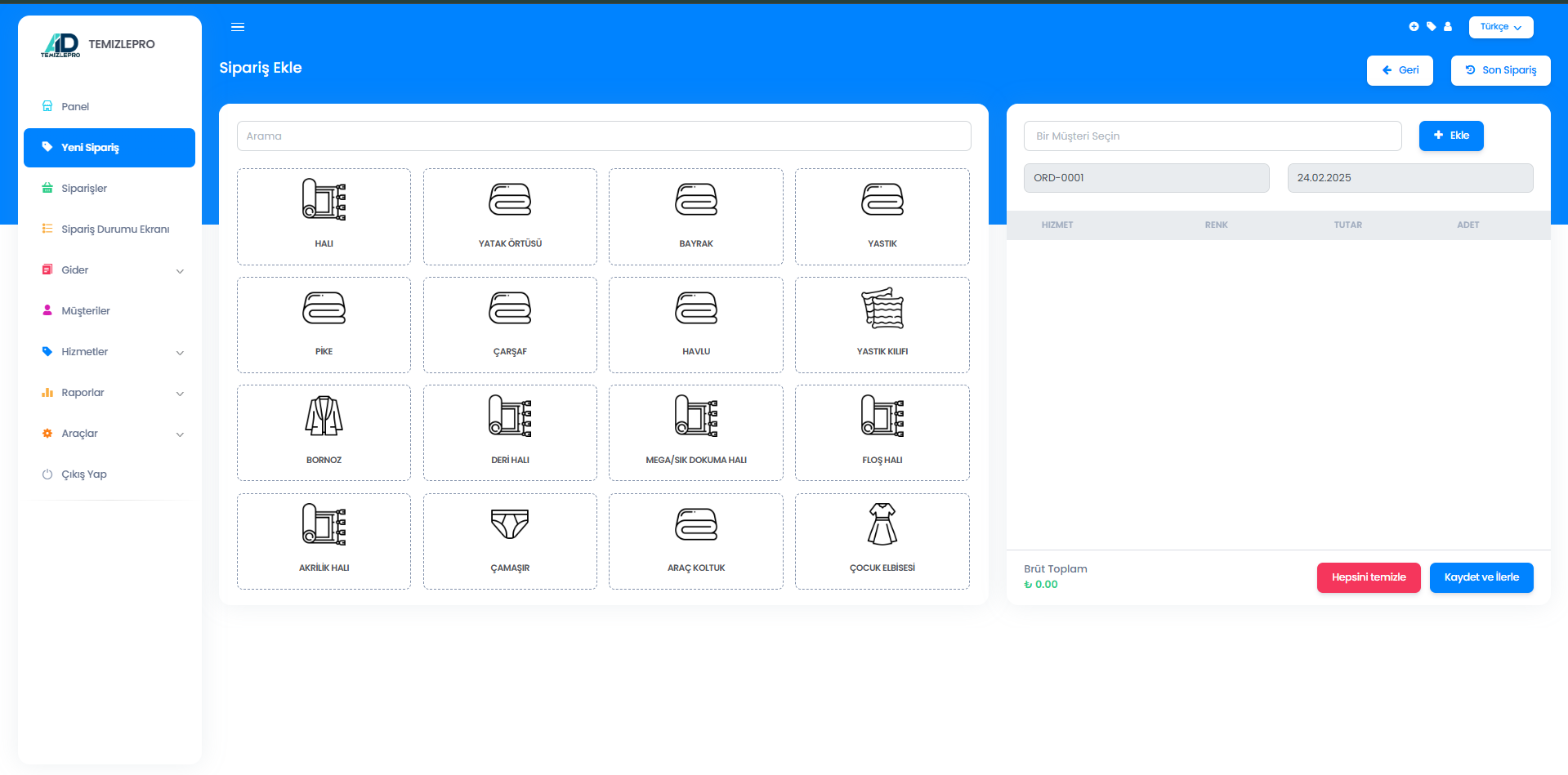The width and height of the screenshot is (1568, 775).
Task: Focus the Bir Müşteri Seçin field
Action: click(x=1212, y=136)
